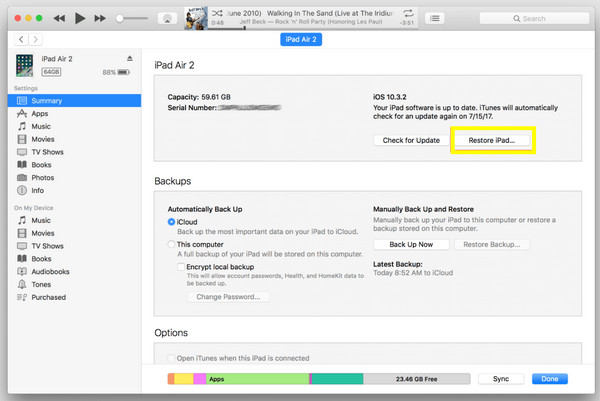Image resolution: width=600 pixels, height=401 pixels.
Task: Select the iCloud backup radio button
Action: (171, 222)
